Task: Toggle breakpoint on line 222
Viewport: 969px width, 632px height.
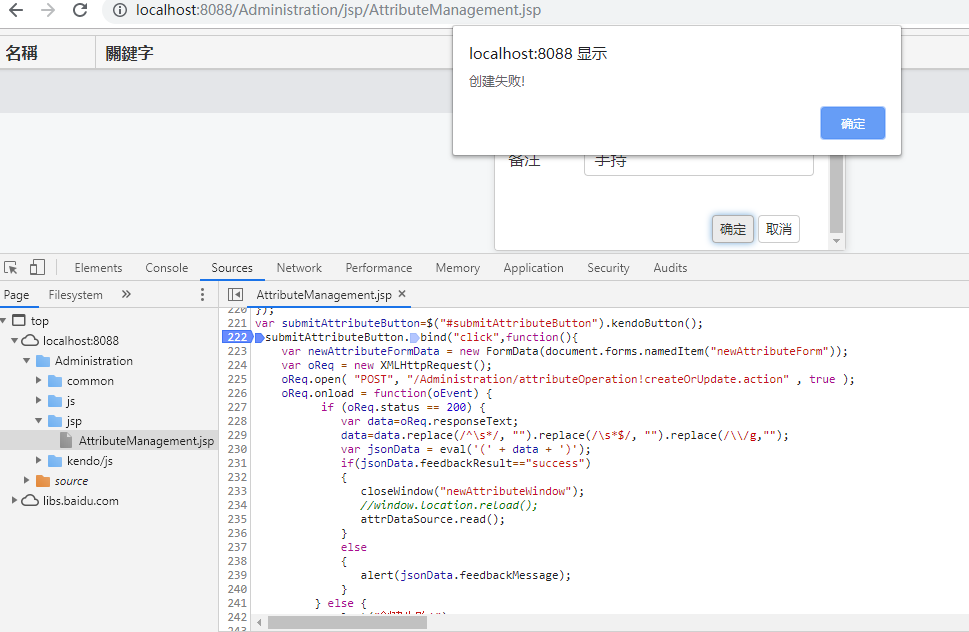Action: click(237, 337)
